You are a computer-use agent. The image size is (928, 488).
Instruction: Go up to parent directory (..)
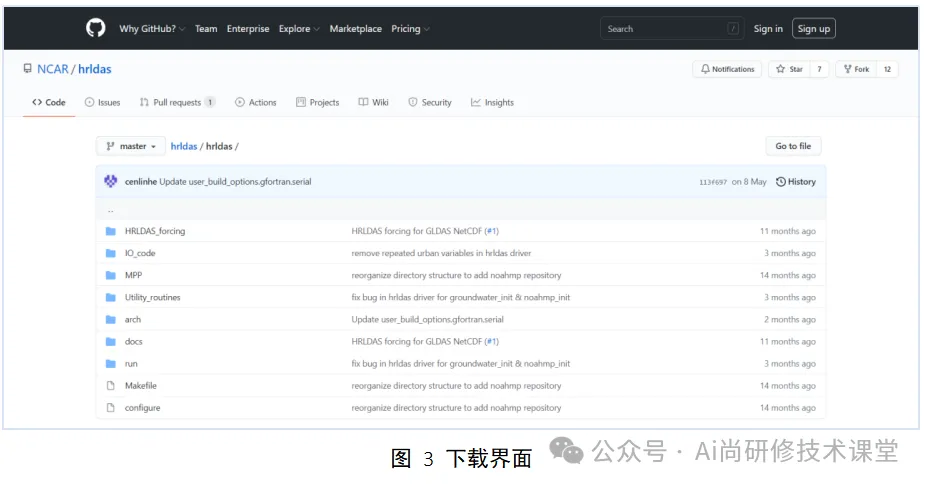tap(111, 209)
